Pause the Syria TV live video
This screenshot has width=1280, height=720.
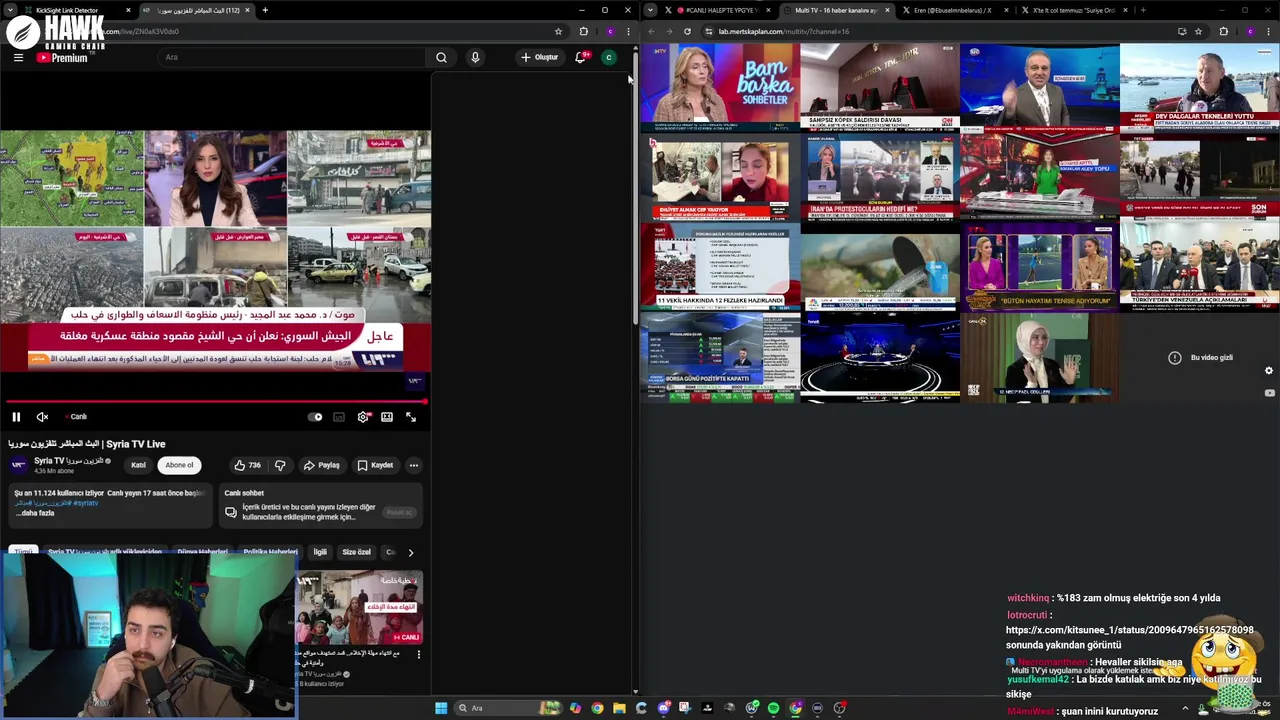point(16,417)
